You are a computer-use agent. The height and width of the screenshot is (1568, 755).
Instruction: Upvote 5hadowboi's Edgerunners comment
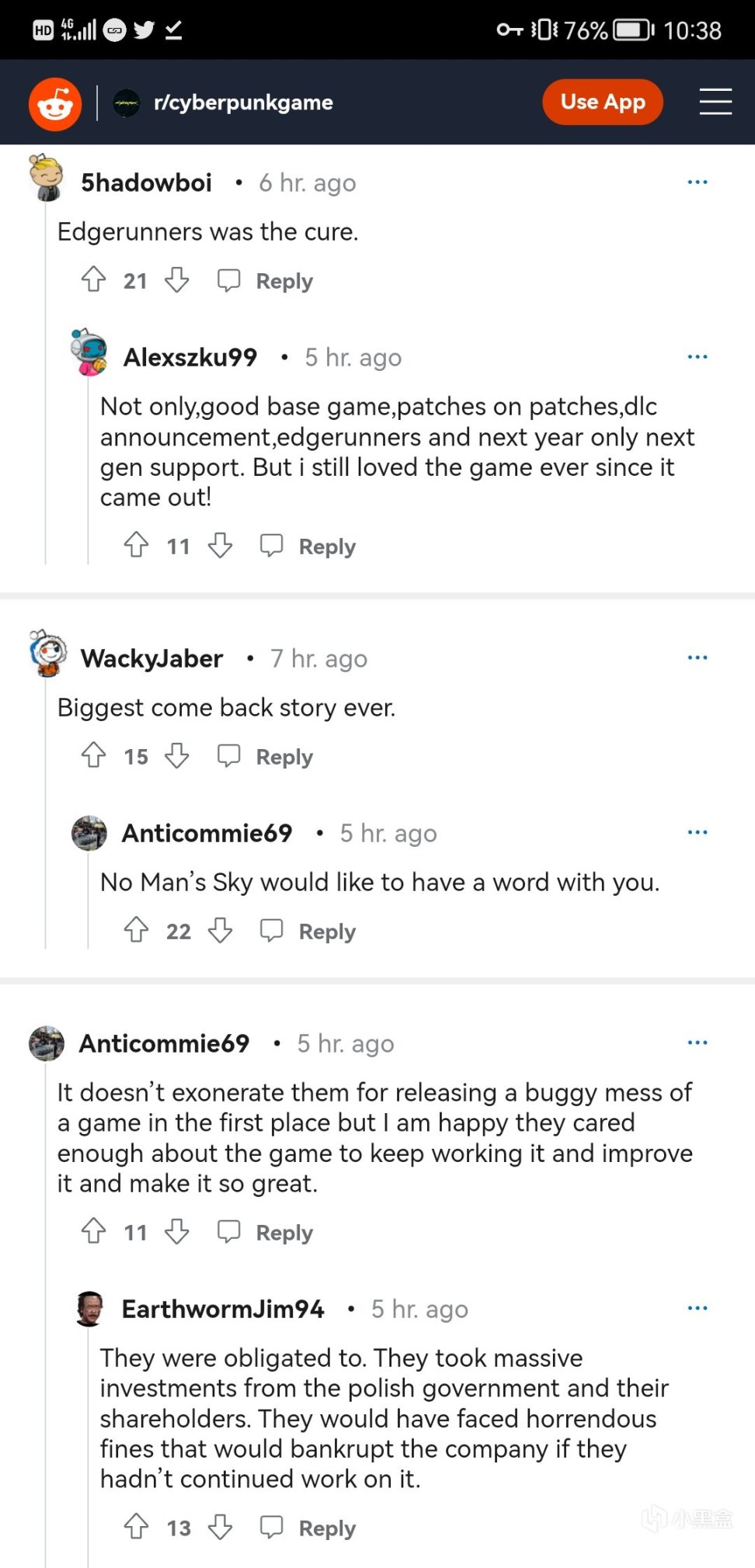tap(94, 279)
